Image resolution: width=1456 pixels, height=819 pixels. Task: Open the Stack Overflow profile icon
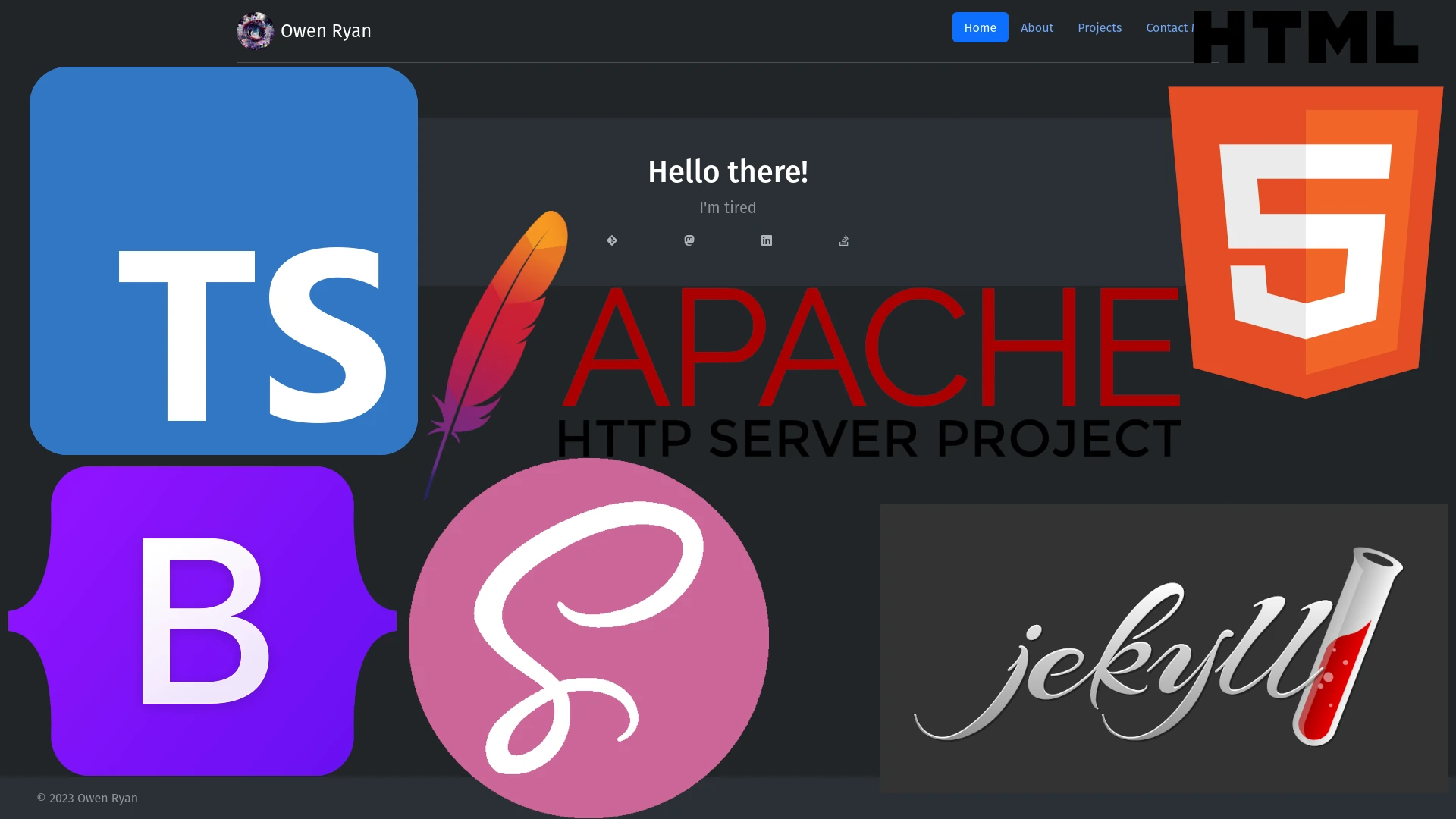[844, 240]
